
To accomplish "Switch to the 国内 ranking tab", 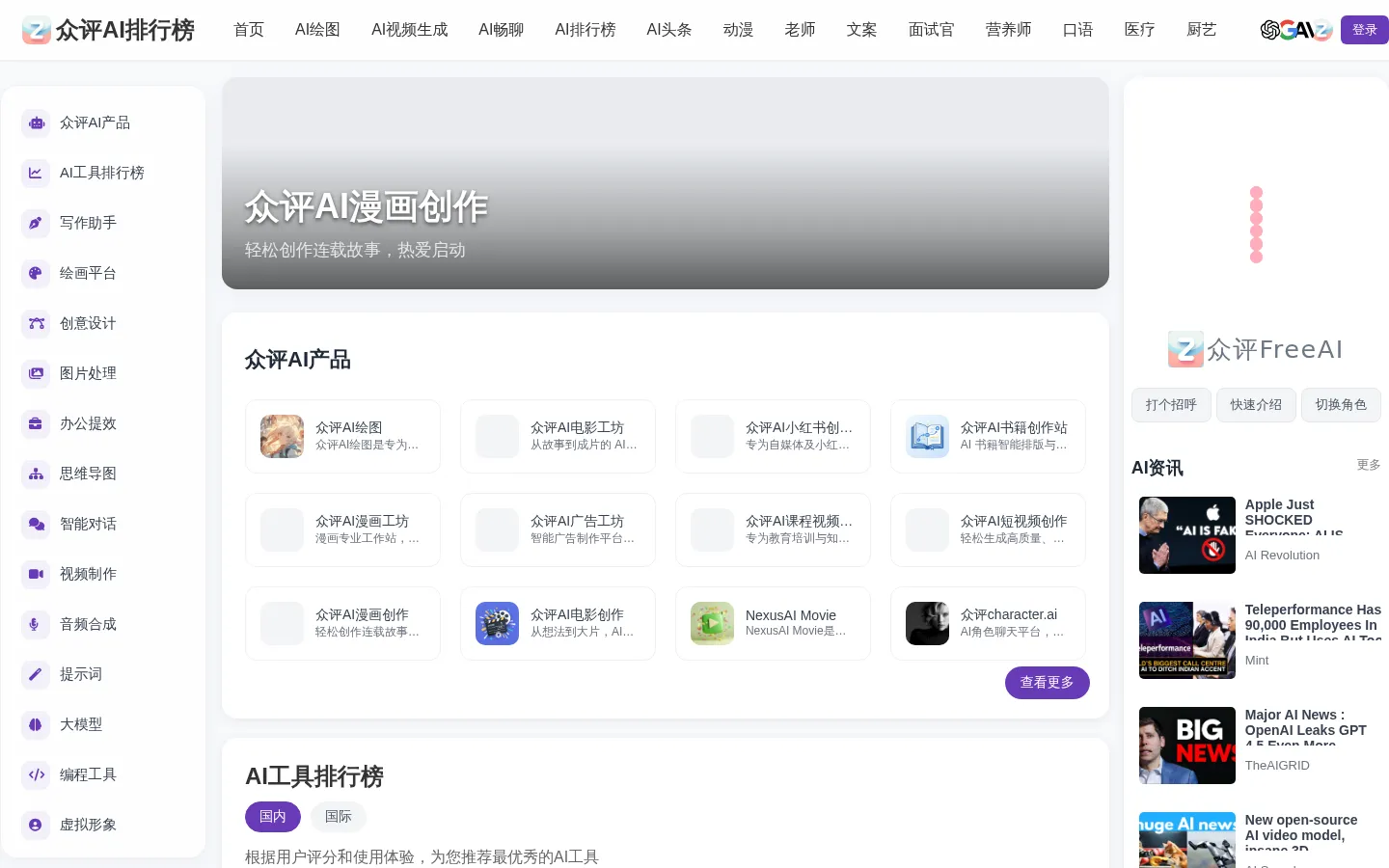I will point(273,817).
